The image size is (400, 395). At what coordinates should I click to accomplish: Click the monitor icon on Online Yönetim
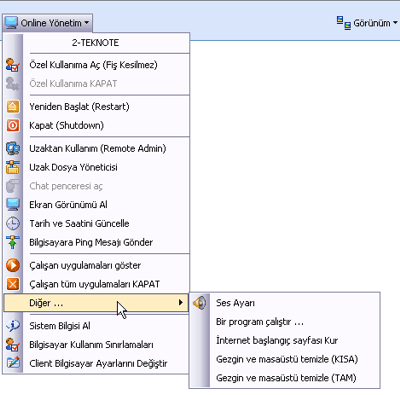11,23
